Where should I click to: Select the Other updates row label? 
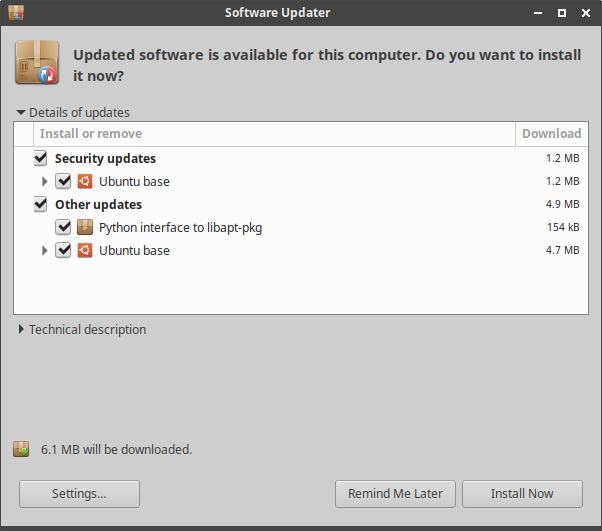point(98,205)
